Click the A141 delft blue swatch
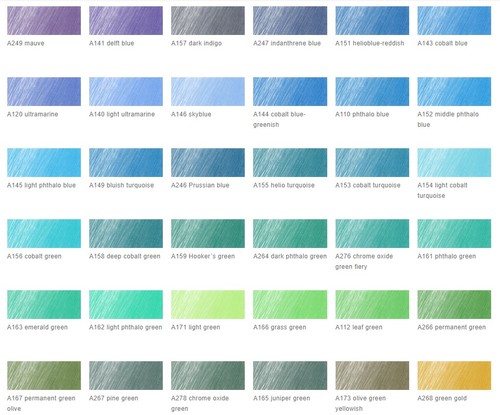Viewport: 500px width, 415px height. (126, 20)
